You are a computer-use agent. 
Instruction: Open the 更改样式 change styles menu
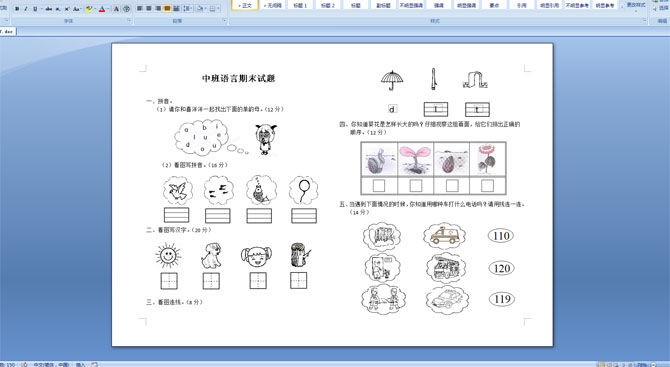(635, 6)
